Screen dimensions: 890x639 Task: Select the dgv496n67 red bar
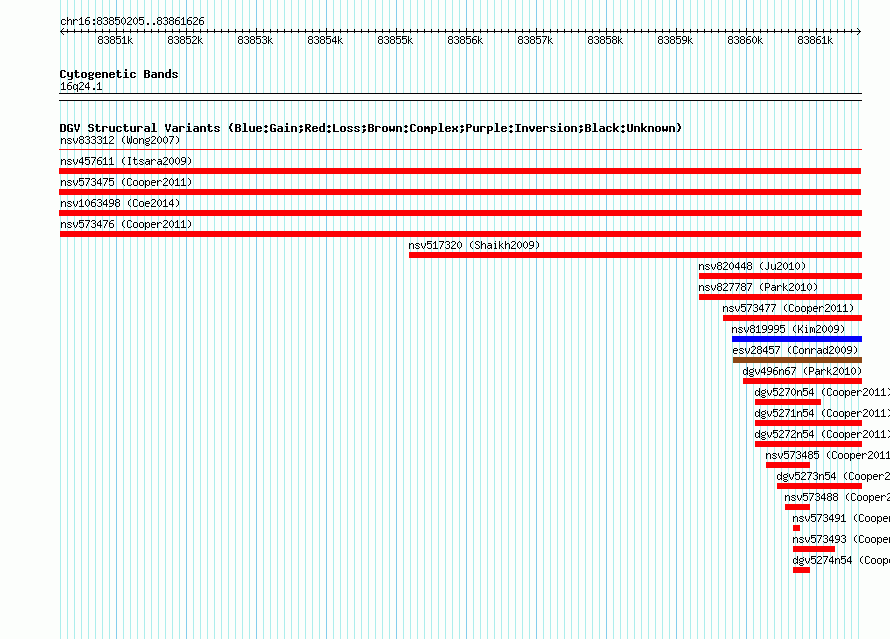[803, 381]
